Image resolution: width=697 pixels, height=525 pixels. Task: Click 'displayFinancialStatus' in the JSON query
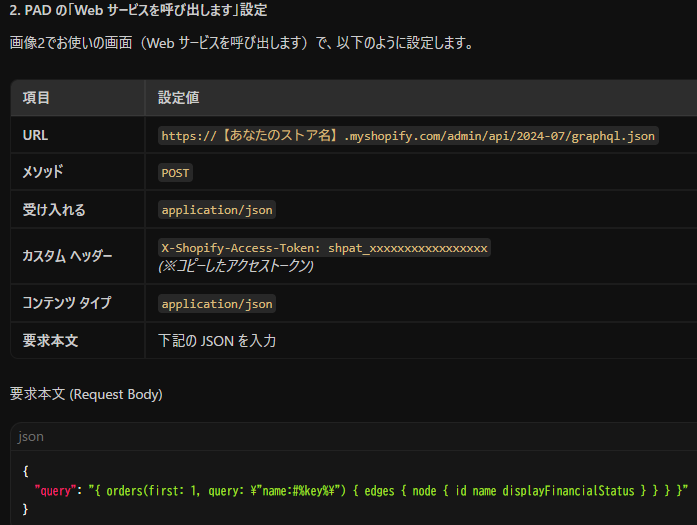pos(568,491)
